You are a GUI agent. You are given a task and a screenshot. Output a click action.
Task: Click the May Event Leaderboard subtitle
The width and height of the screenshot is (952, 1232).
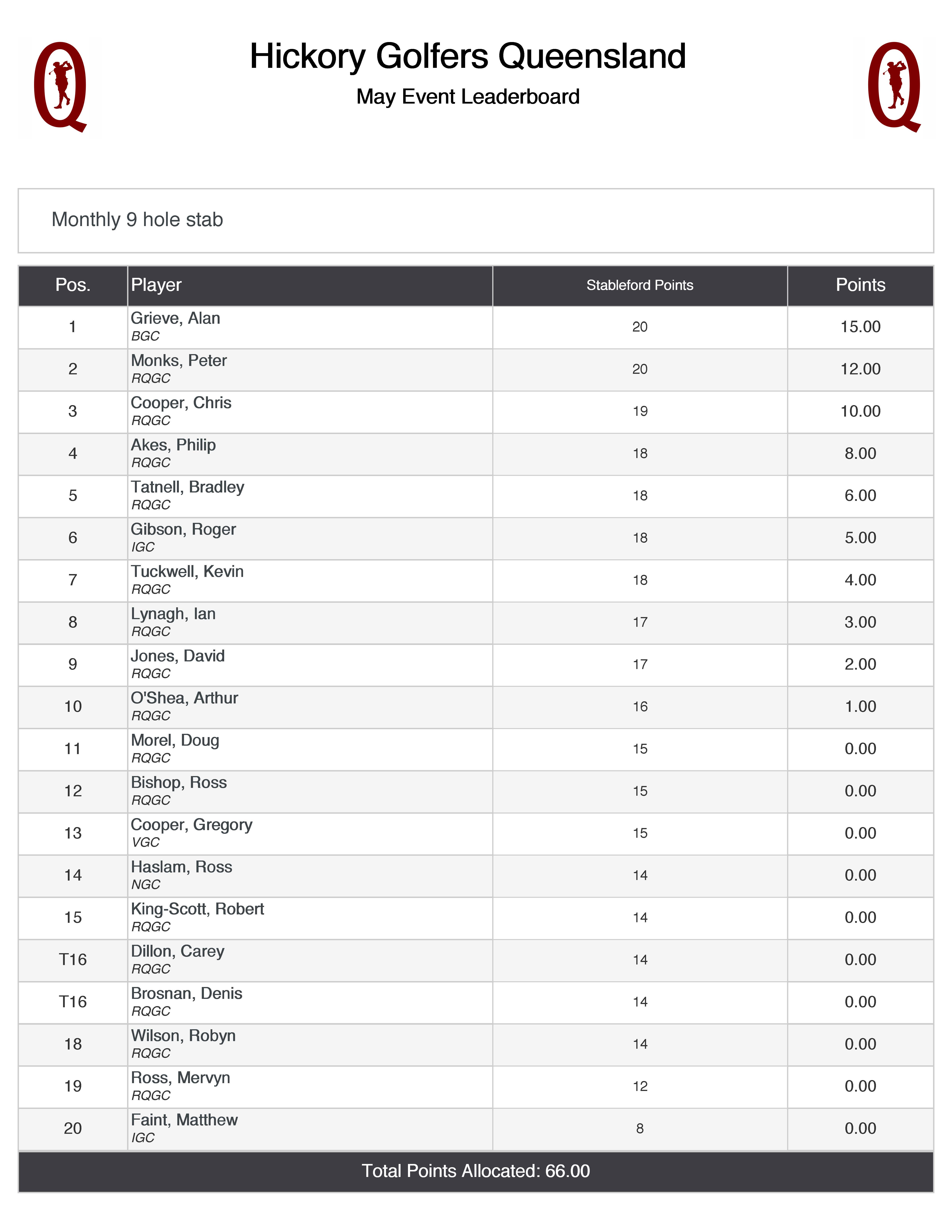pyautogui.click(x=468, y=97)
